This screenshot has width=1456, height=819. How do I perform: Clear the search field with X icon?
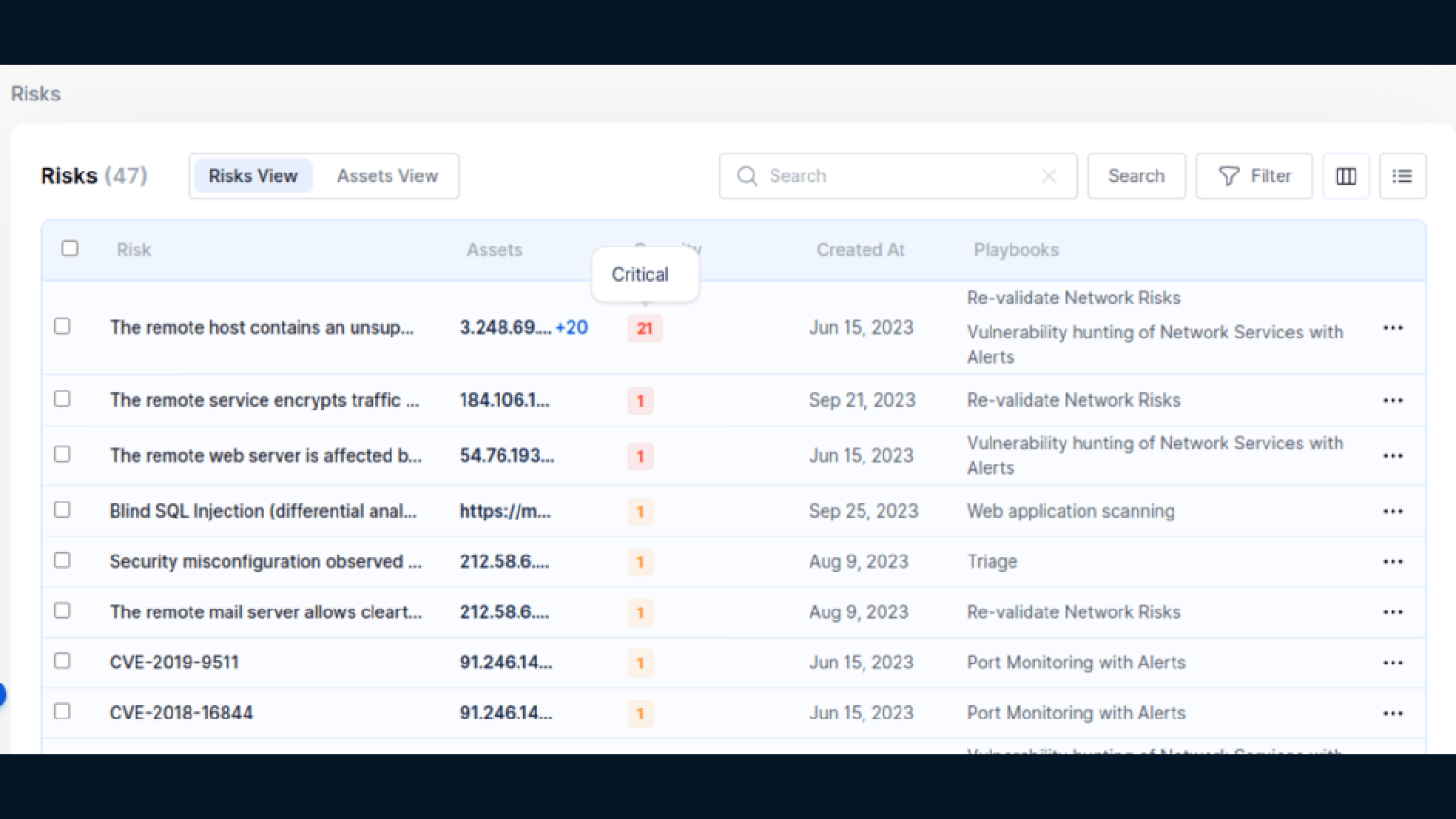(x=1049, y=176)
